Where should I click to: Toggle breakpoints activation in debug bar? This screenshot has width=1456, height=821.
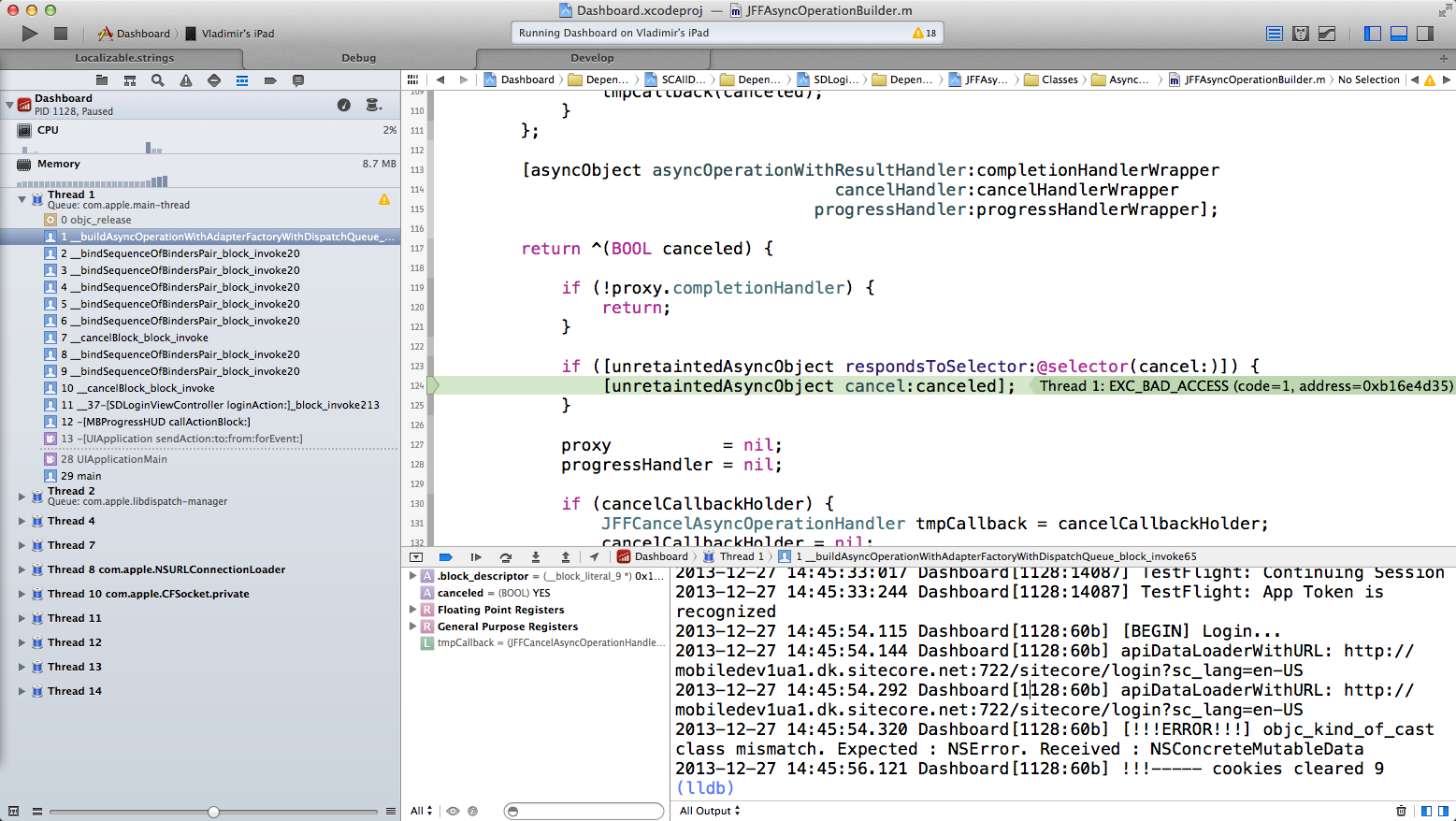tap(446, 556)
